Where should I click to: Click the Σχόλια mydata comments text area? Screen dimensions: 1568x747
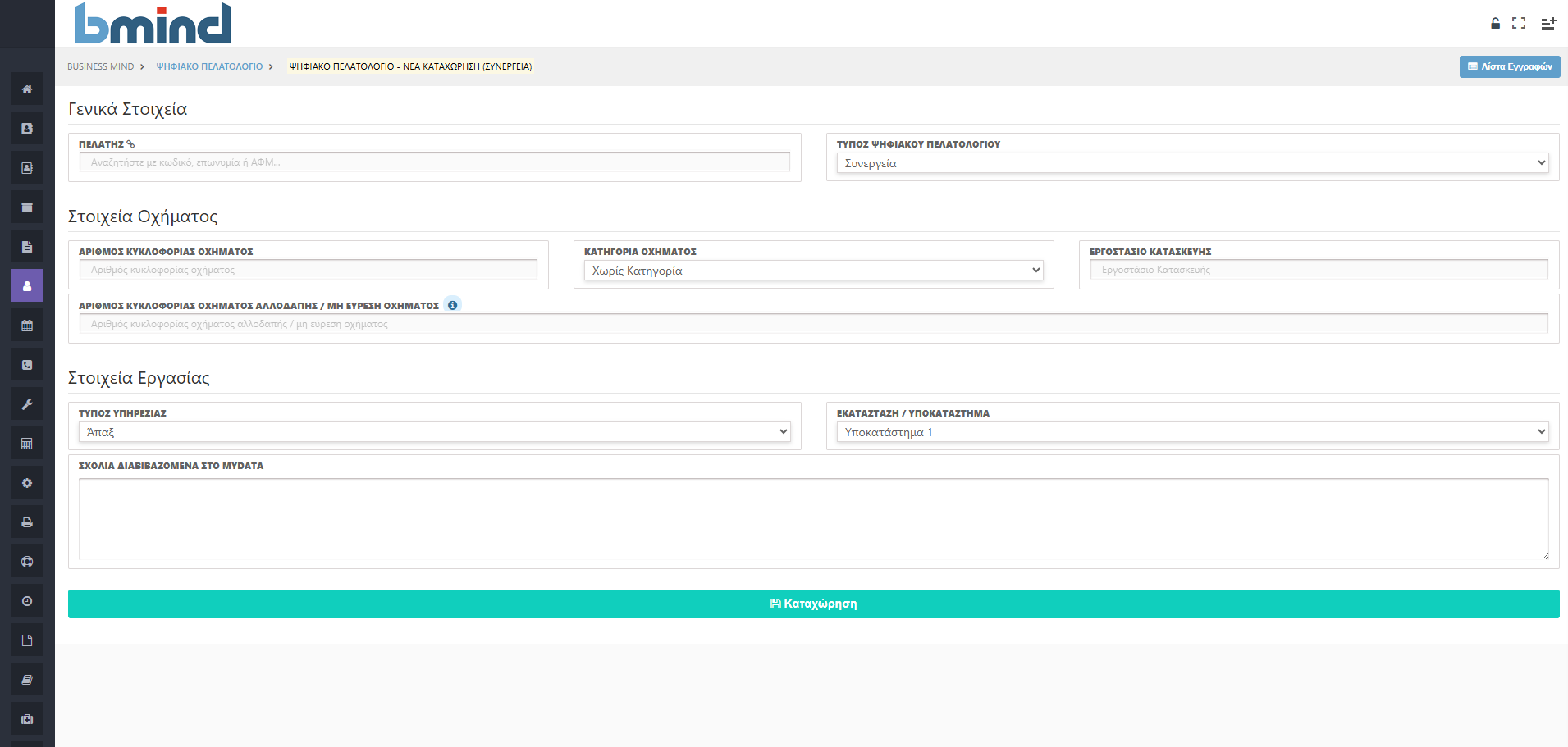pos(813,519)
